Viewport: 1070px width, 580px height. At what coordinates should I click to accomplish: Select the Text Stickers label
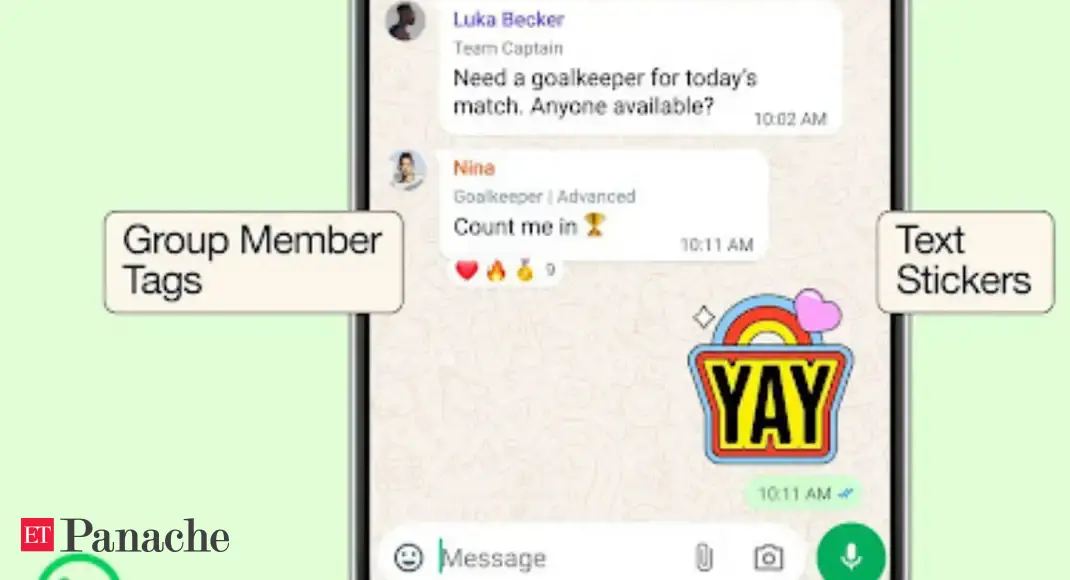[965, 262]
